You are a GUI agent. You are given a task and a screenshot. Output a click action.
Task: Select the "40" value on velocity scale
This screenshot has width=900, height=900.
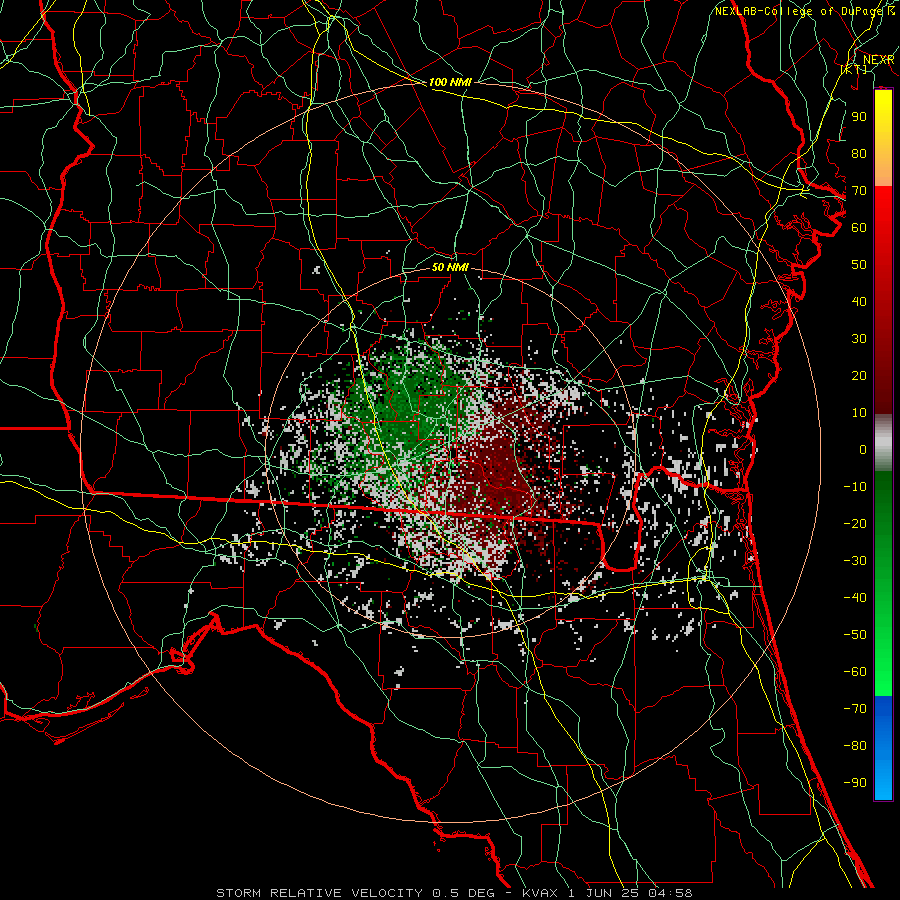[859, 301]
